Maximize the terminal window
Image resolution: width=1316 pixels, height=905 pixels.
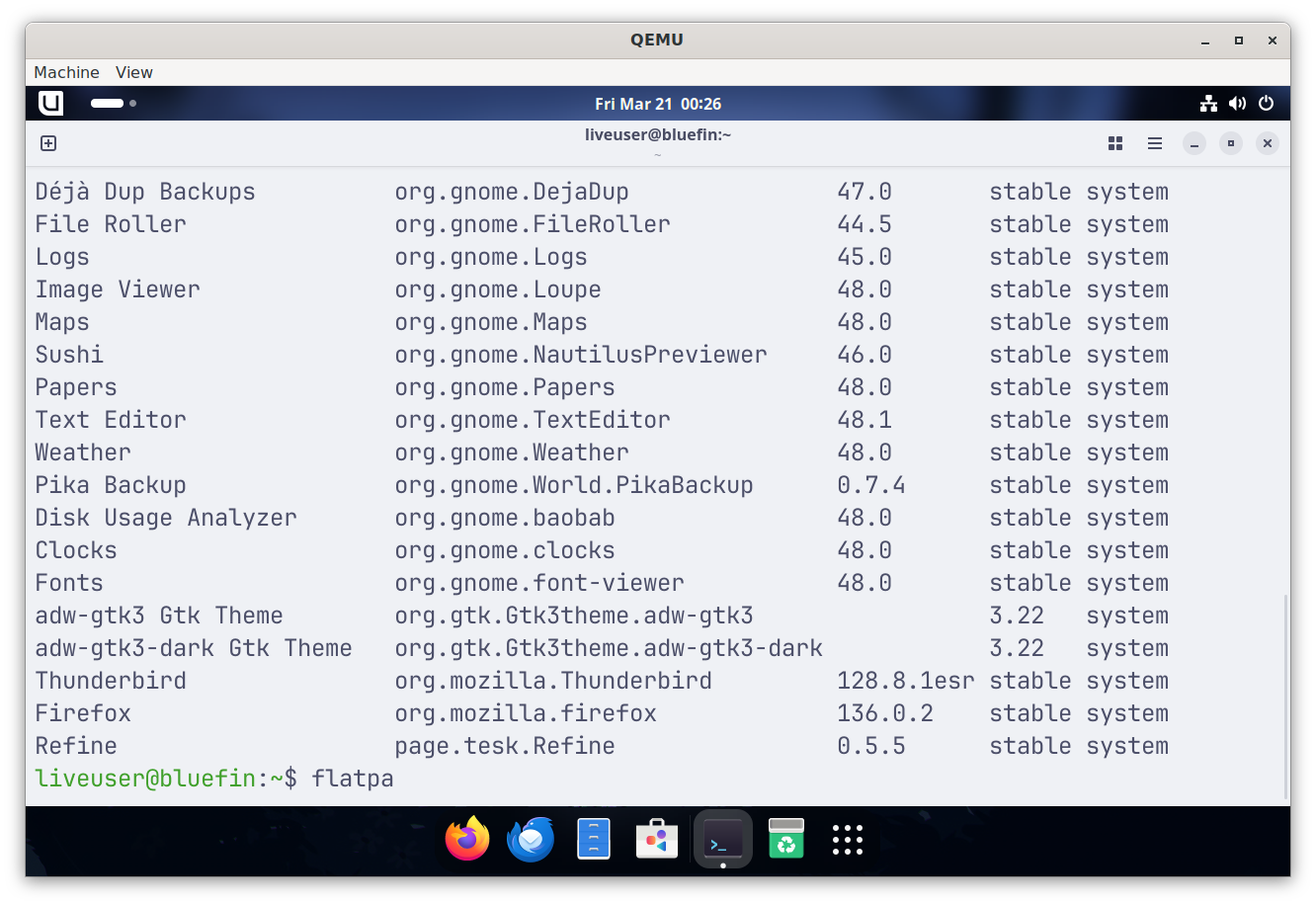coord(1231,143)
